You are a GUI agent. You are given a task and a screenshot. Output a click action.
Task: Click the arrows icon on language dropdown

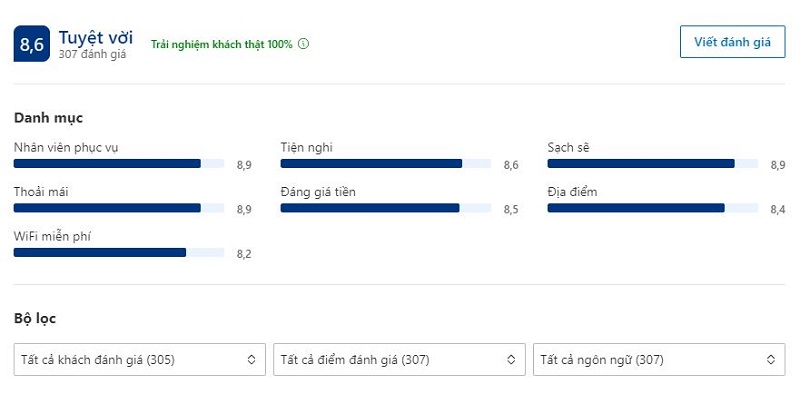pos(771,360)
